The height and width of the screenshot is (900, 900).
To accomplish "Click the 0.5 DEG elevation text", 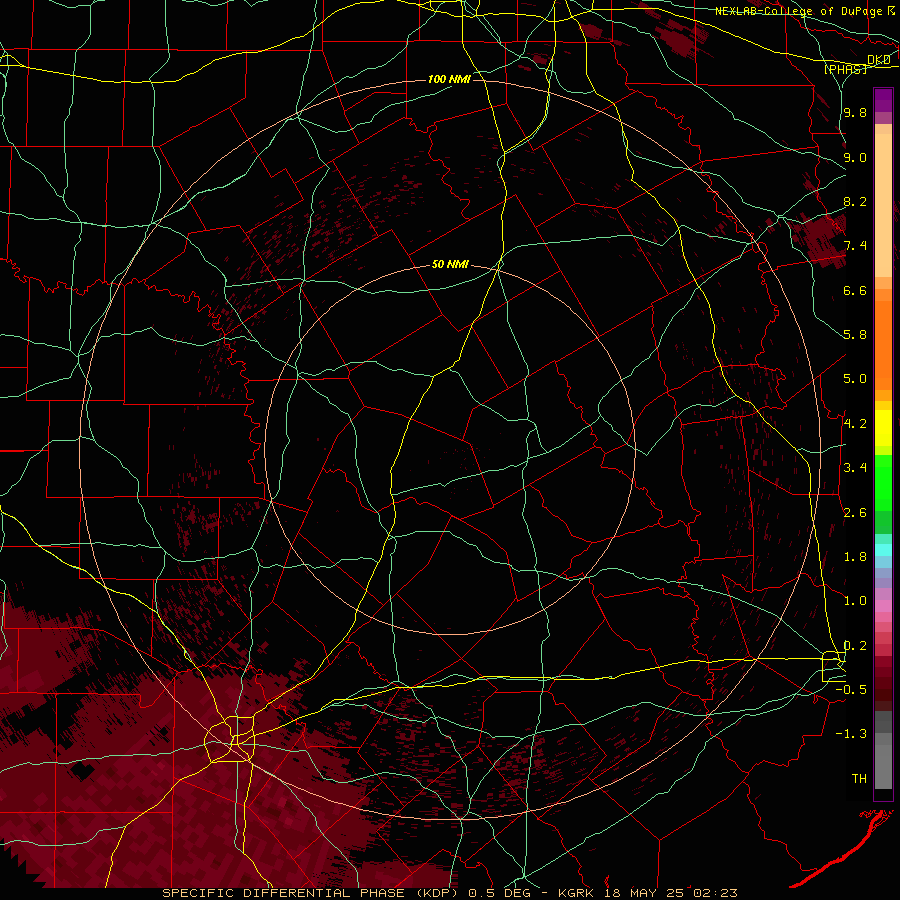I will pyautogui.click(x=499, y=893).
